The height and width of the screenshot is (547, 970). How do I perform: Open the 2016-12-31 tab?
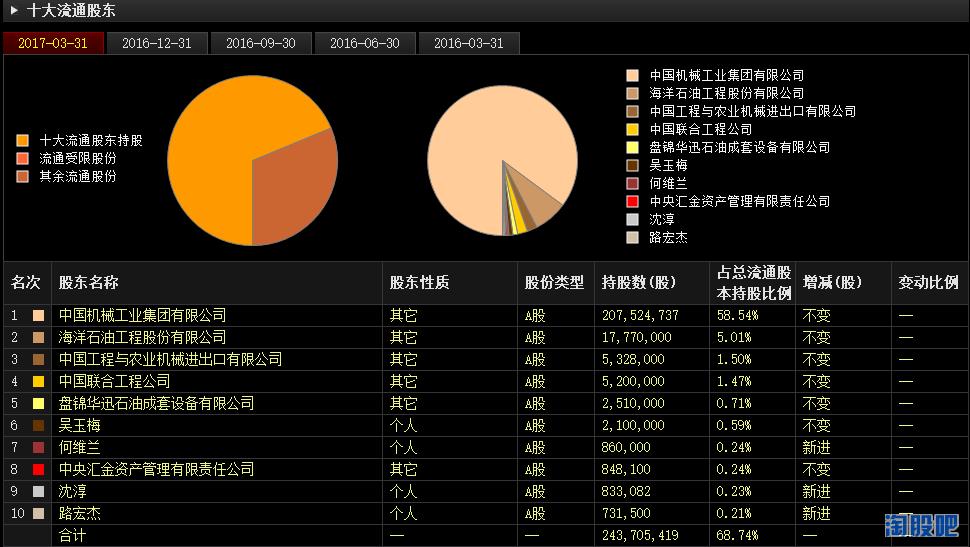(157, 43)
